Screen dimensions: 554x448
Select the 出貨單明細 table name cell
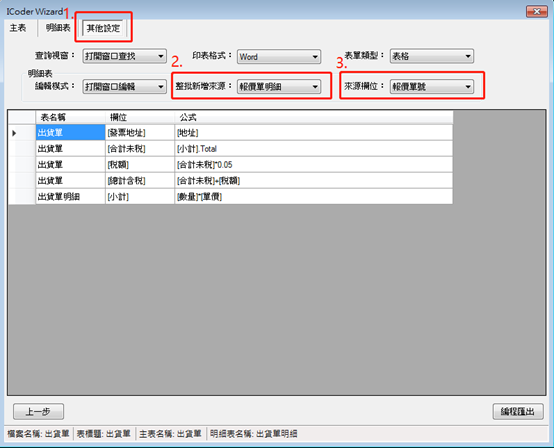coord(70,196)
